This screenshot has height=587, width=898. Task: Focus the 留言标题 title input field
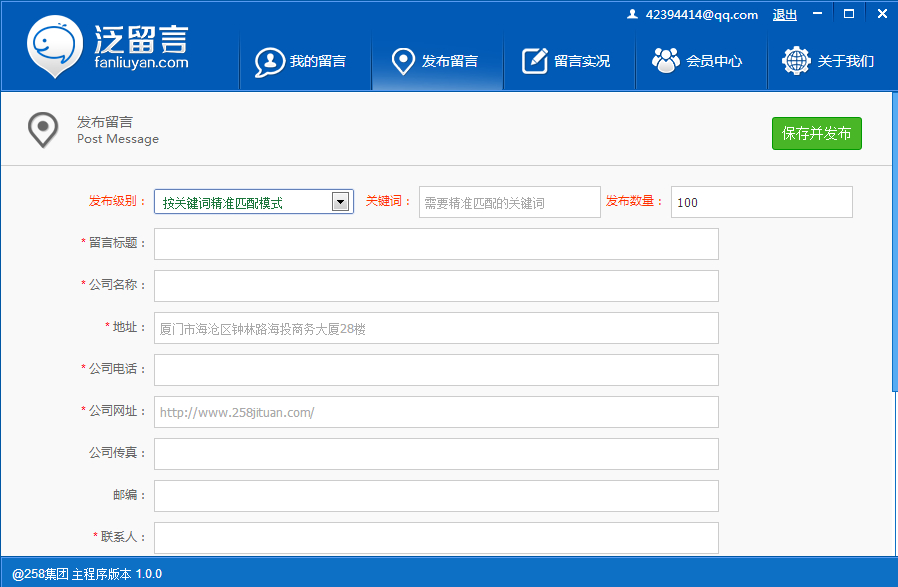point(436,243)
